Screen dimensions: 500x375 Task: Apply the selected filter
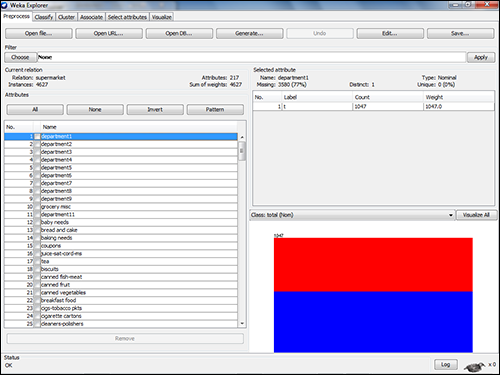(x=481, y=57)
